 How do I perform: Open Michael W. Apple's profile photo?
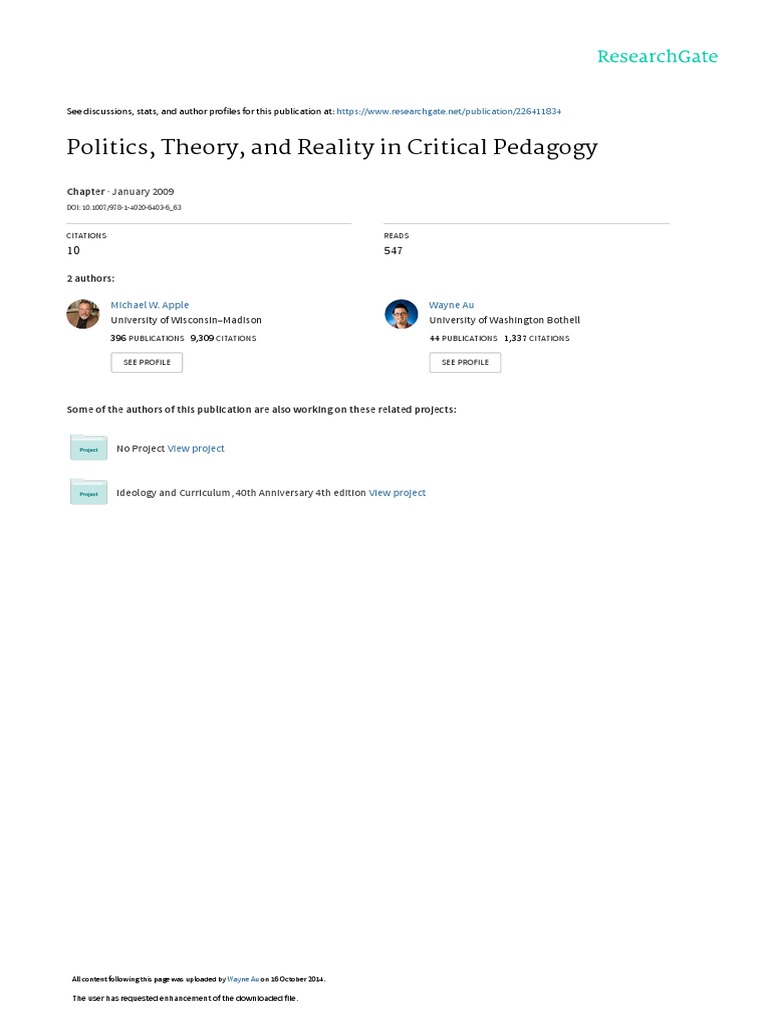(x=83, y=314)
